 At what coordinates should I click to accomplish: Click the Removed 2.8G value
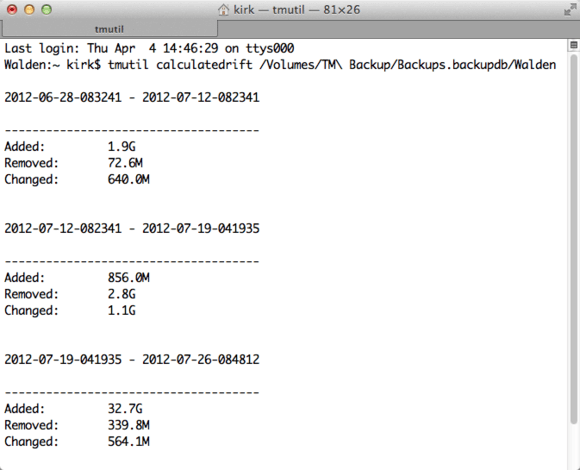point(122,294)
